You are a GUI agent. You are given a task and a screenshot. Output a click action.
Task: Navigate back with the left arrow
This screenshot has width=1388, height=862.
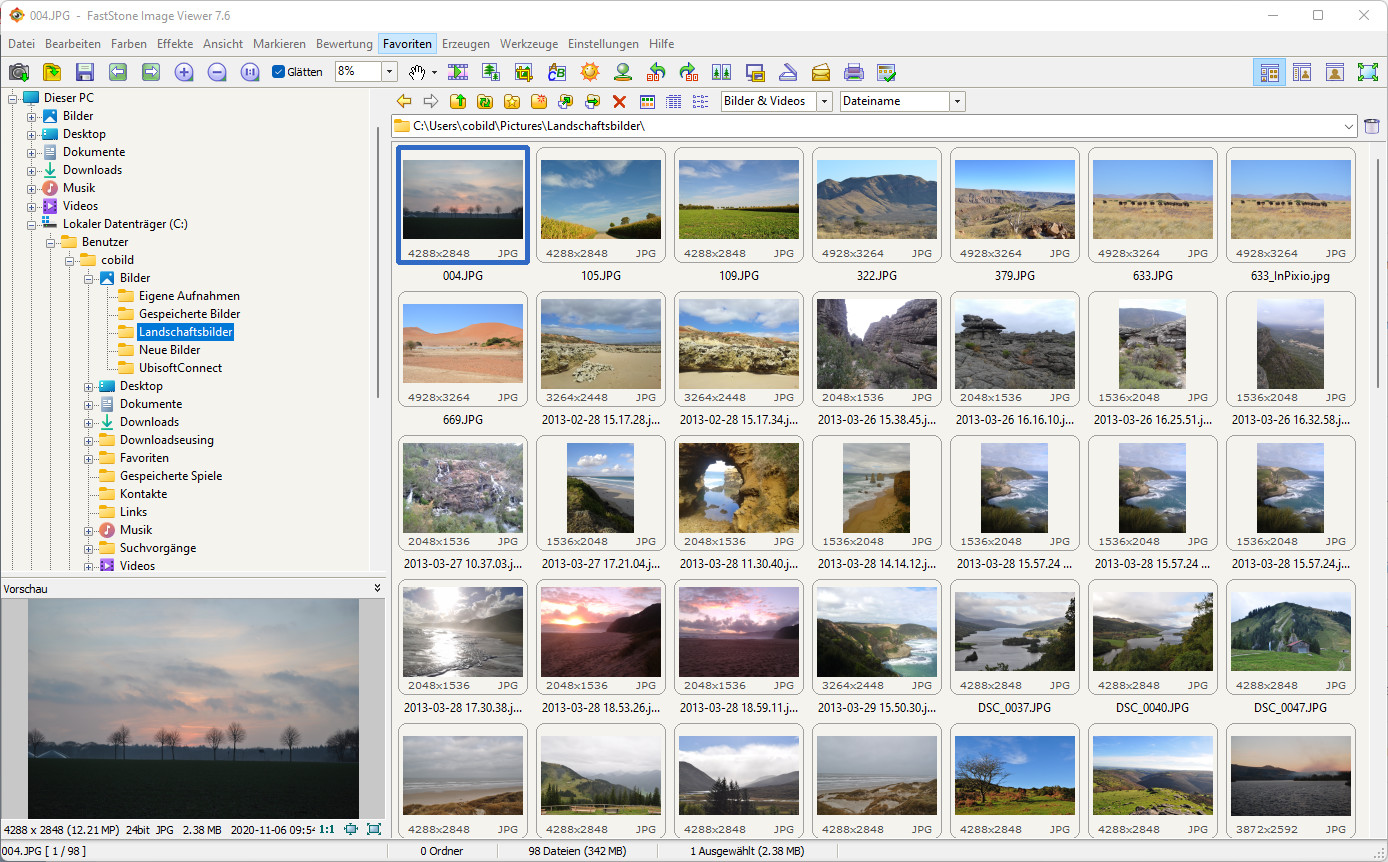[x=404, y=101]
